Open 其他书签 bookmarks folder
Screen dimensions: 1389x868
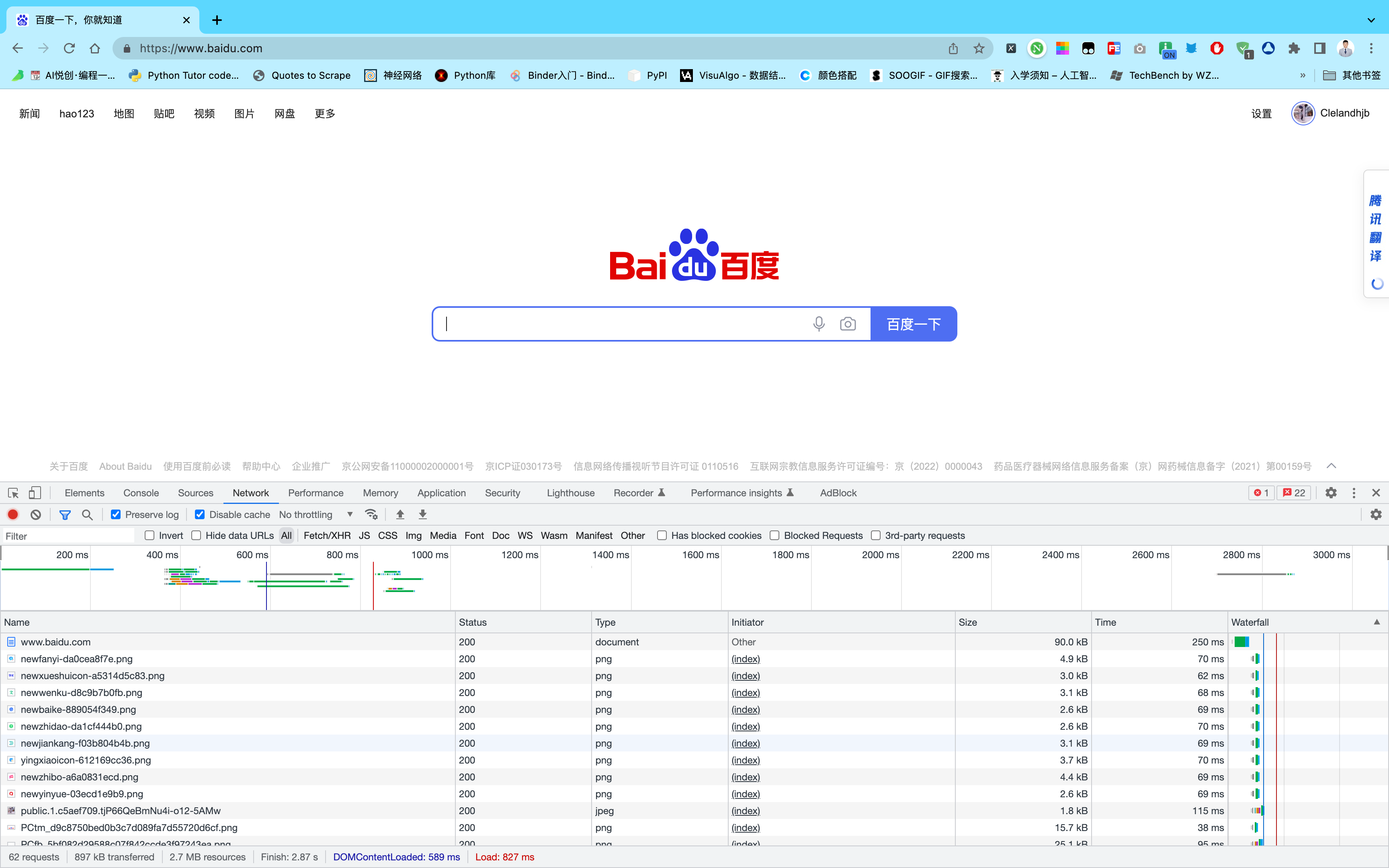[x=1352, y=75]
